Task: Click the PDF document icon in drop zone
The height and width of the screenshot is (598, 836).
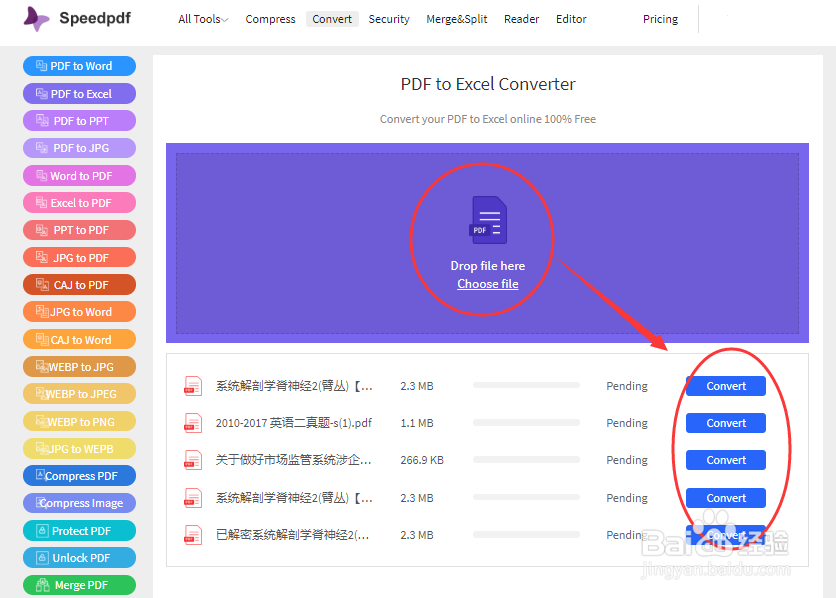Action: [x=488, y=220]
